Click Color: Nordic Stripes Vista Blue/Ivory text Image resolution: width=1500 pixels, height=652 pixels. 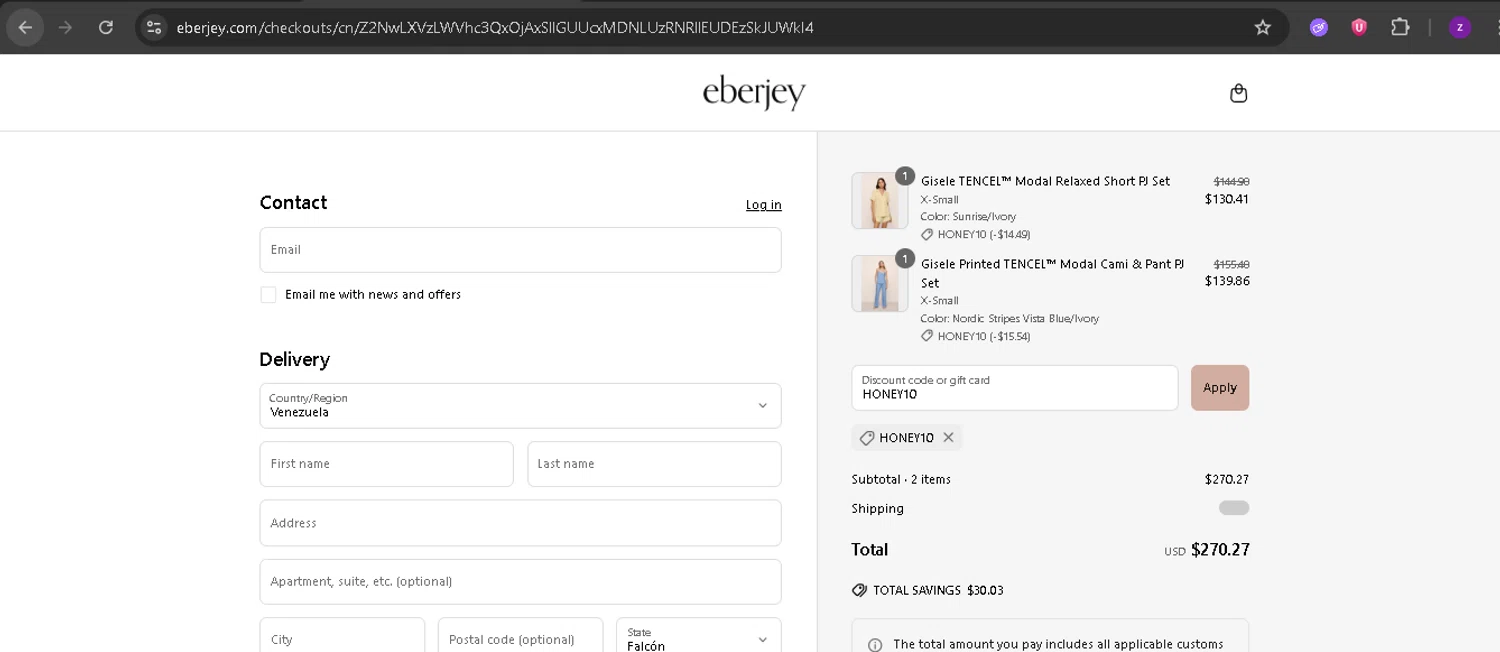[1010, 318]
